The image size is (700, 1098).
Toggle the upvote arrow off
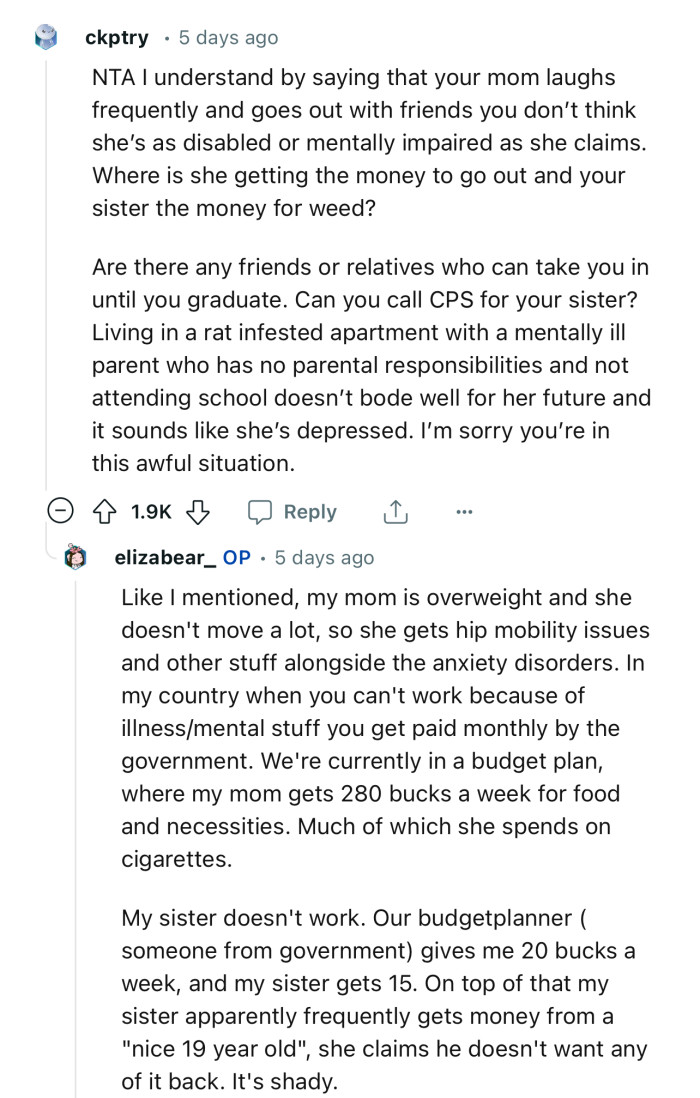103,511
